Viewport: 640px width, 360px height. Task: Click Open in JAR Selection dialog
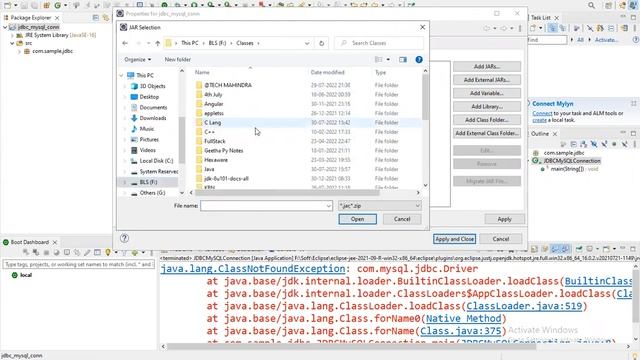pyautogui.click(x=357, y=219)
